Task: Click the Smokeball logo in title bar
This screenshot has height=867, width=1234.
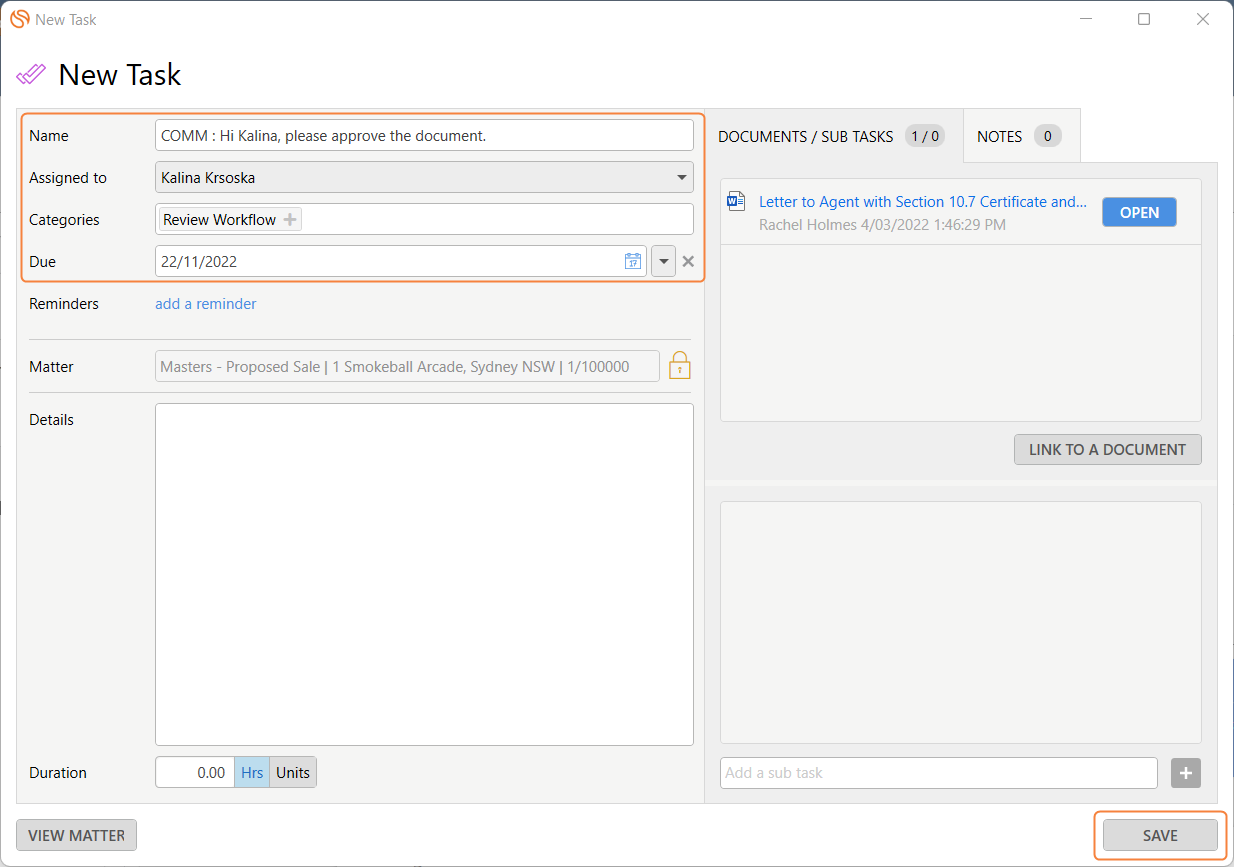Action: click(x=18, y=19)
